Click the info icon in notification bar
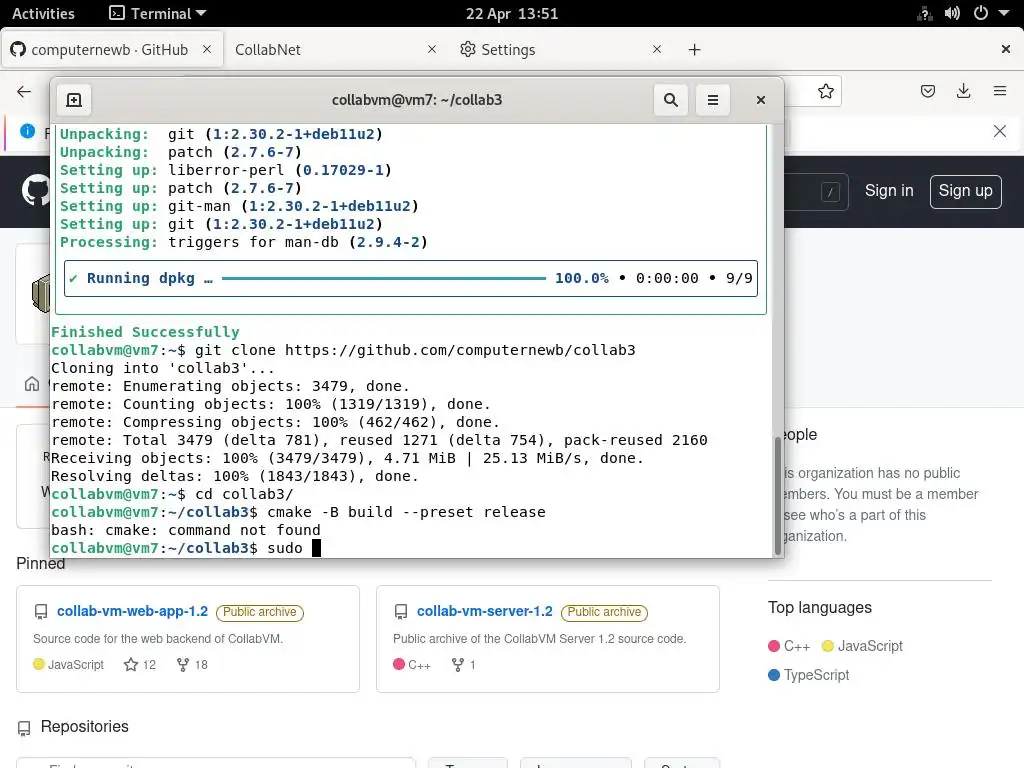 (x=27, y=131)
